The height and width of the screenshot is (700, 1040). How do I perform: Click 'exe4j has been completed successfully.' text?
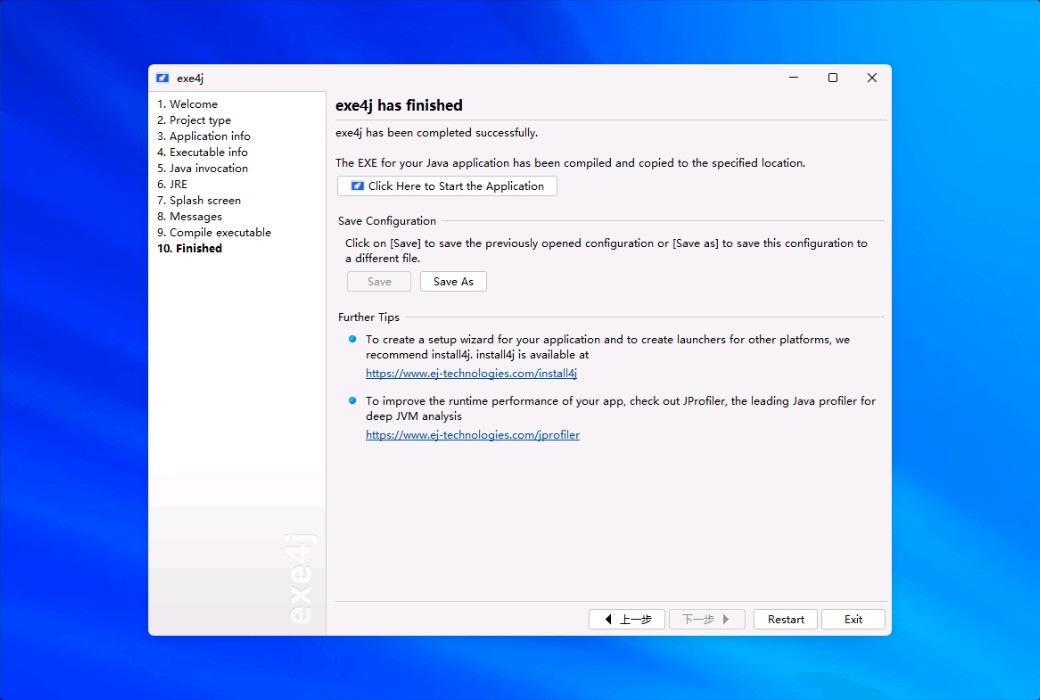click(436, 133)
